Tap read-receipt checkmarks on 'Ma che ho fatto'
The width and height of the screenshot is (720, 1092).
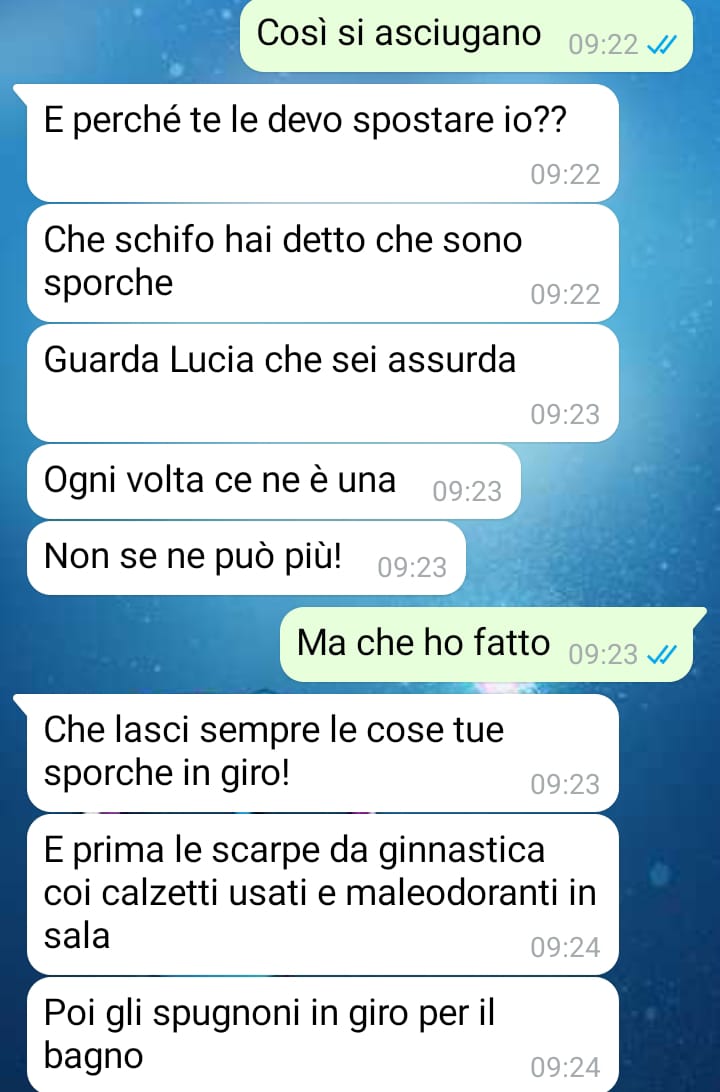661,655
